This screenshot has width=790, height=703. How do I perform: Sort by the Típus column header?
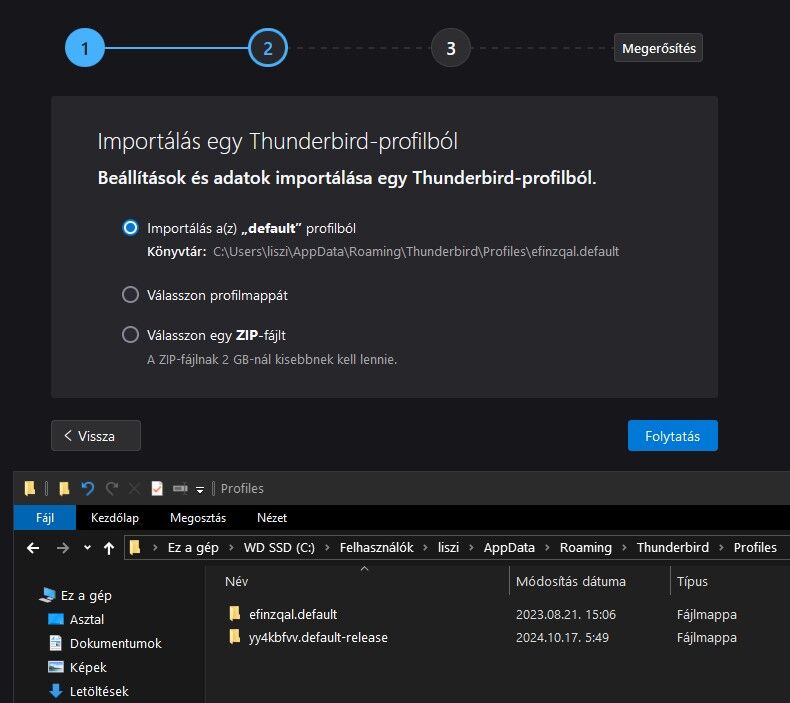click(692, 582)
